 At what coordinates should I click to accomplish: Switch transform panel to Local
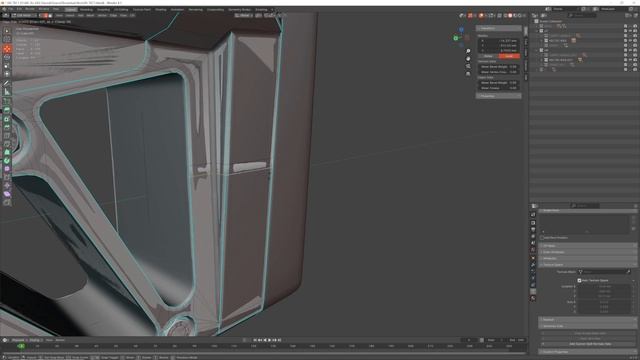pos(509,56)
